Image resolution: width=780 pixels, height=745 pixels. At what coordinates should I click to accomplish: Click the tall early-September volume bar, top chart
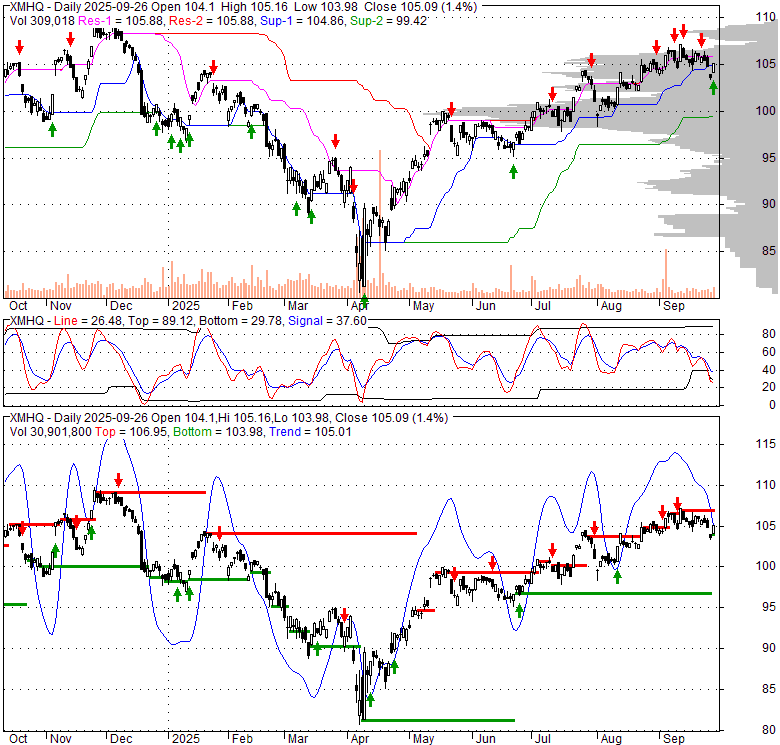tap(666, 273)
